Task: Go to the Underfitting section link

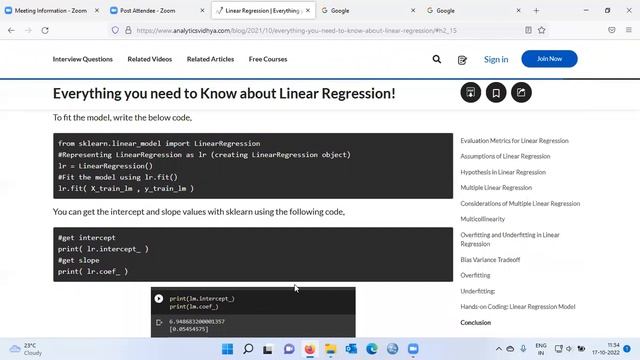Action: coord(478,291)
